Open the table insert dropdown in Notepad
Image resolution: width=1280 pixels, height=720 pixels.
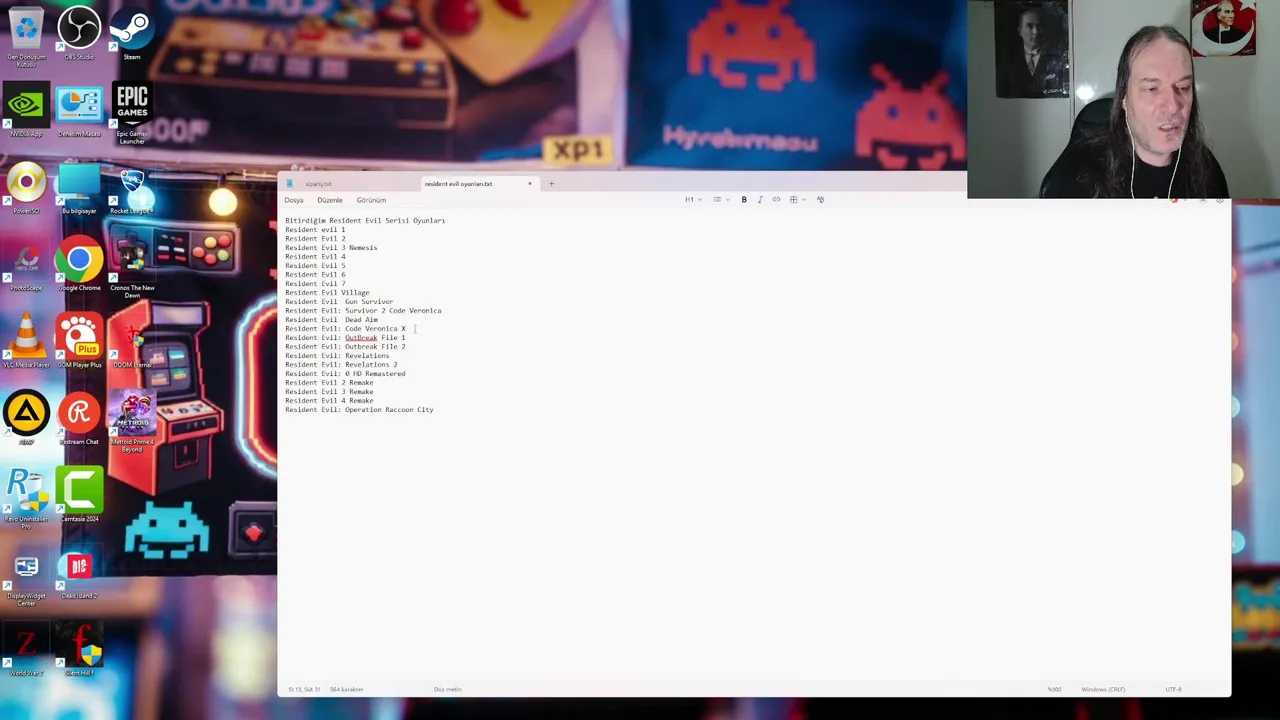tap(796, 200)
